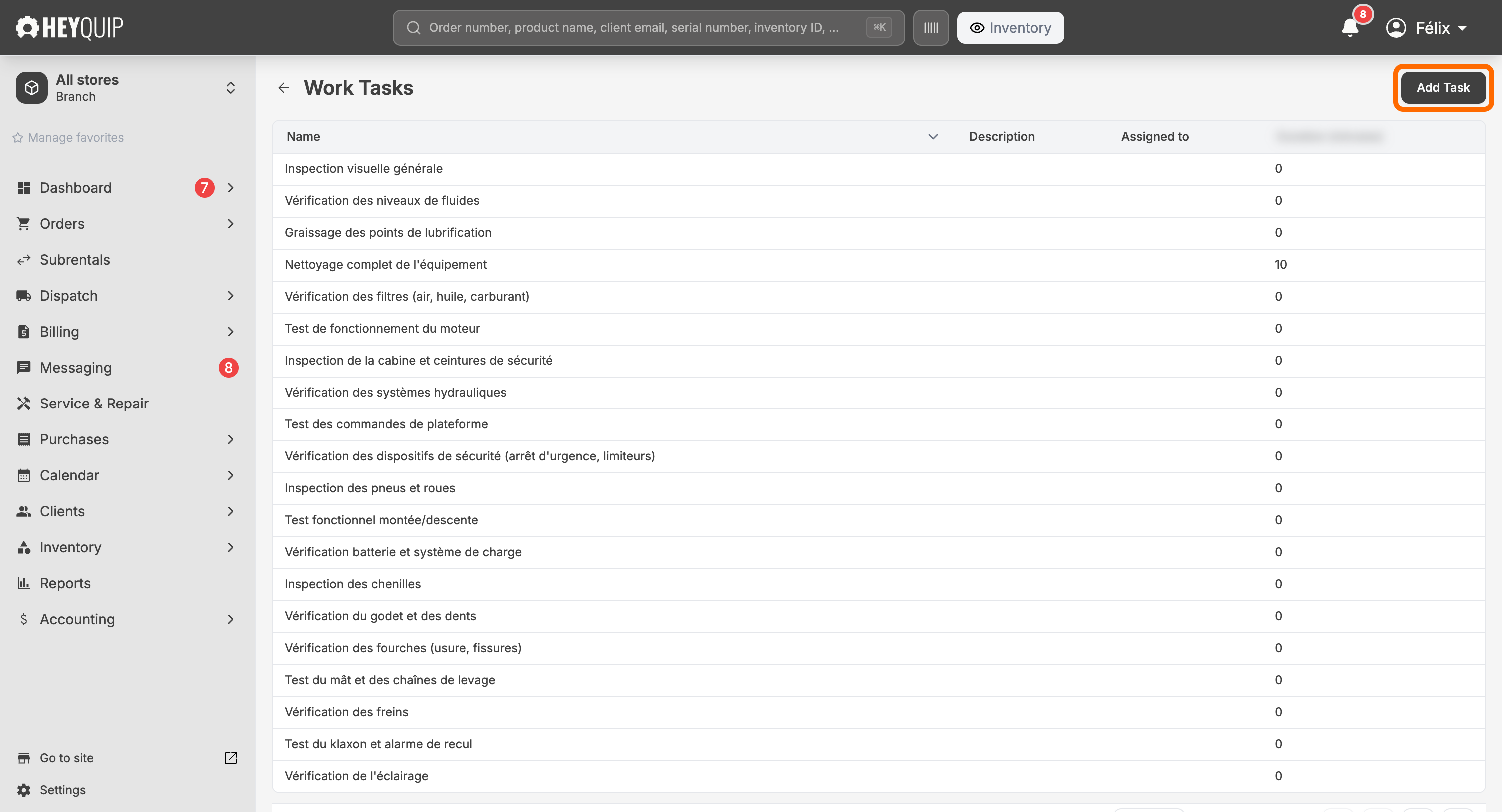Click the Manage favorites star icon

(18, 137)
